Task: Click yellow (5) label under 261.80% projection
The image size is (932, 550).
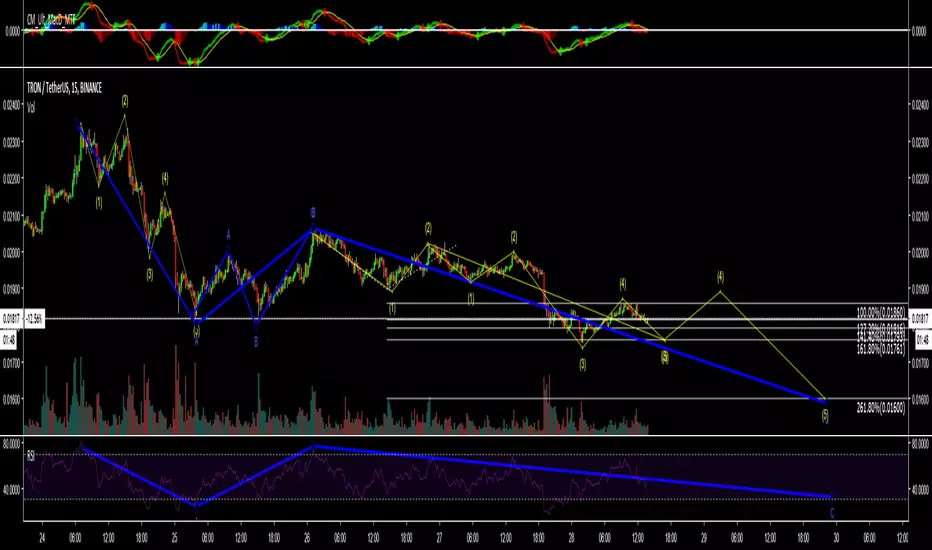Action: [825, 416]
